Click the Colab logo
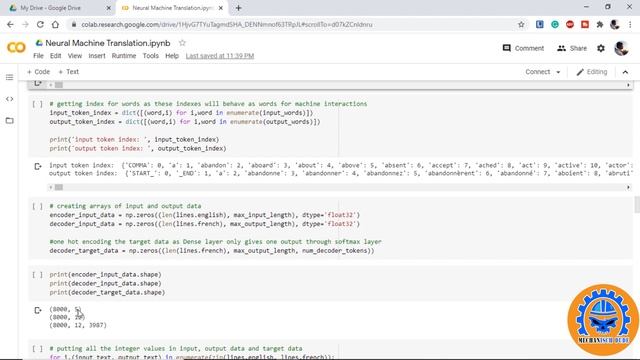This screenshot has height=360, width=640. [16, 48]
